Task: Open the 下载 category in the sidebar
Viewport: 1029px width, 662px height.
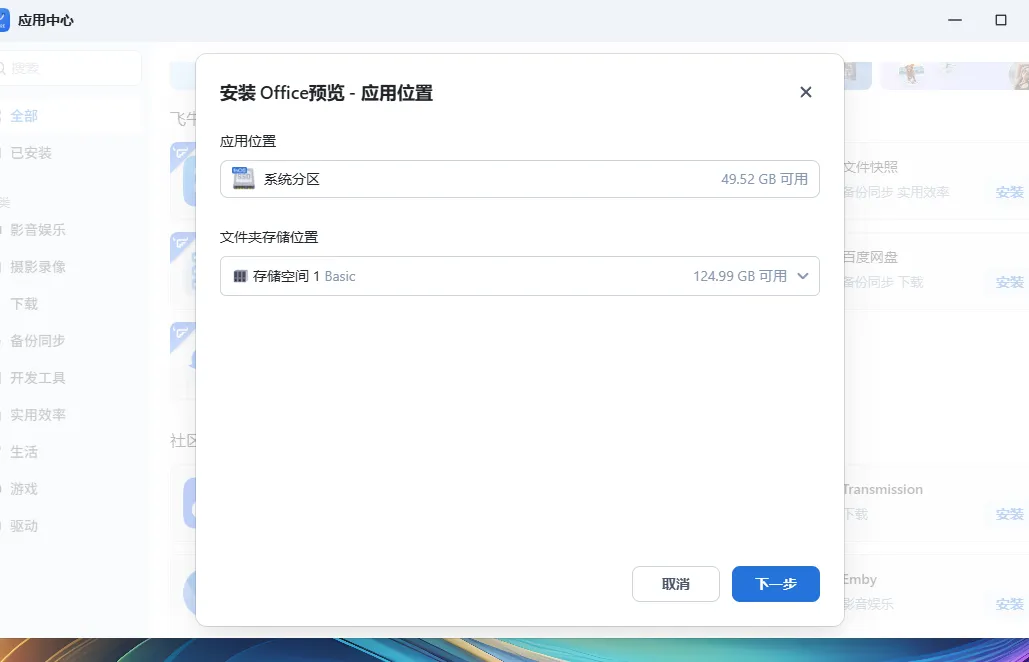Action: (24, 304)
